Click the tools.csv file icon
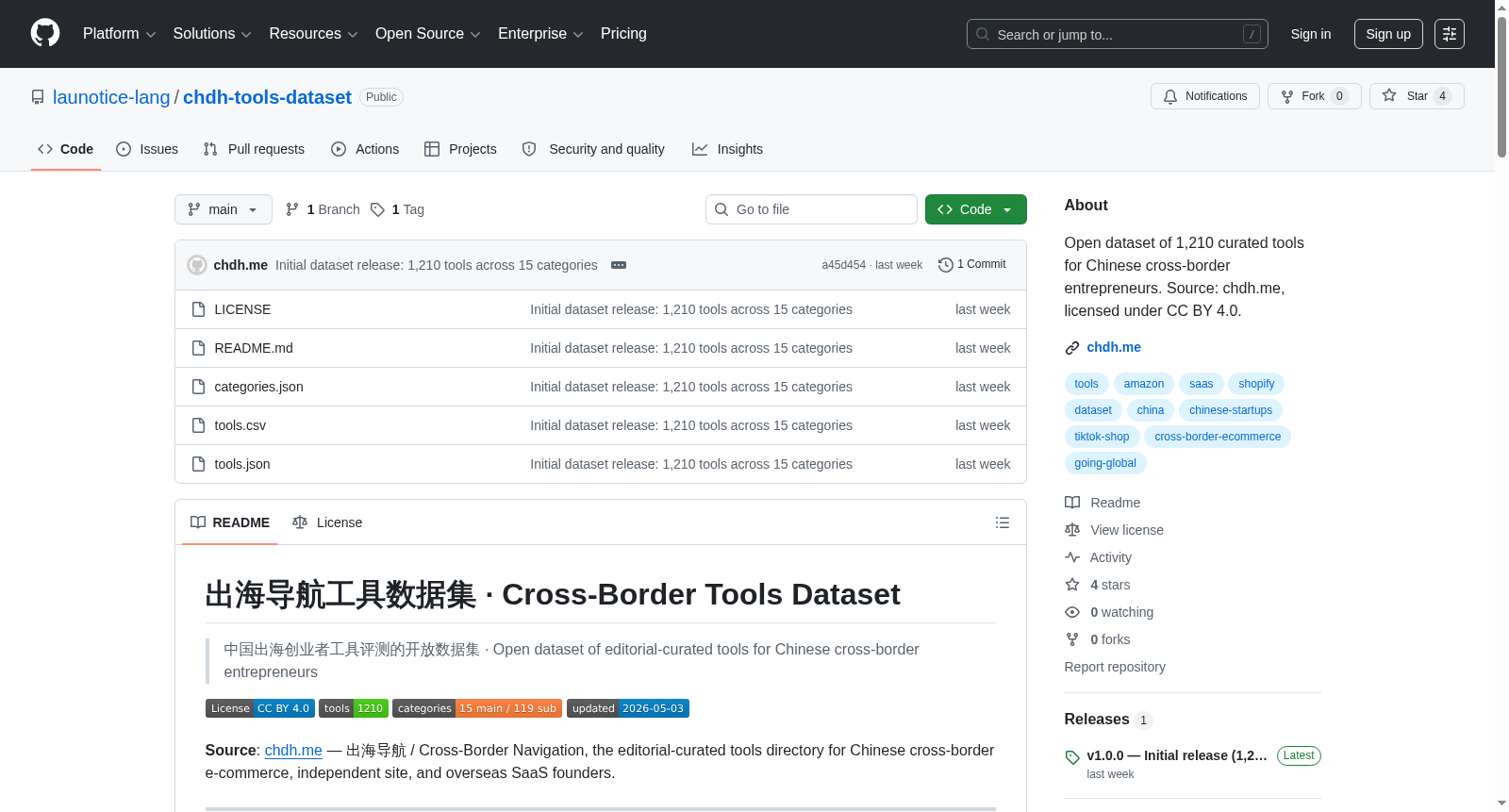This screenshot has width=1509, height=812. point(198,425)
